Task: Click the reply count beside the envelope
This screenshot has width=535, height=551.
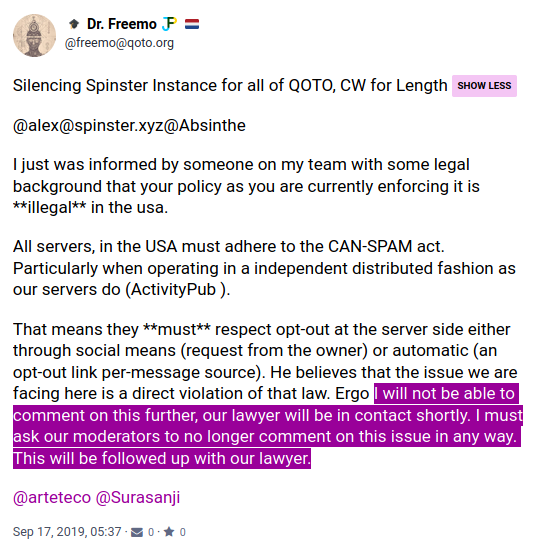Action: pos(151,532)
